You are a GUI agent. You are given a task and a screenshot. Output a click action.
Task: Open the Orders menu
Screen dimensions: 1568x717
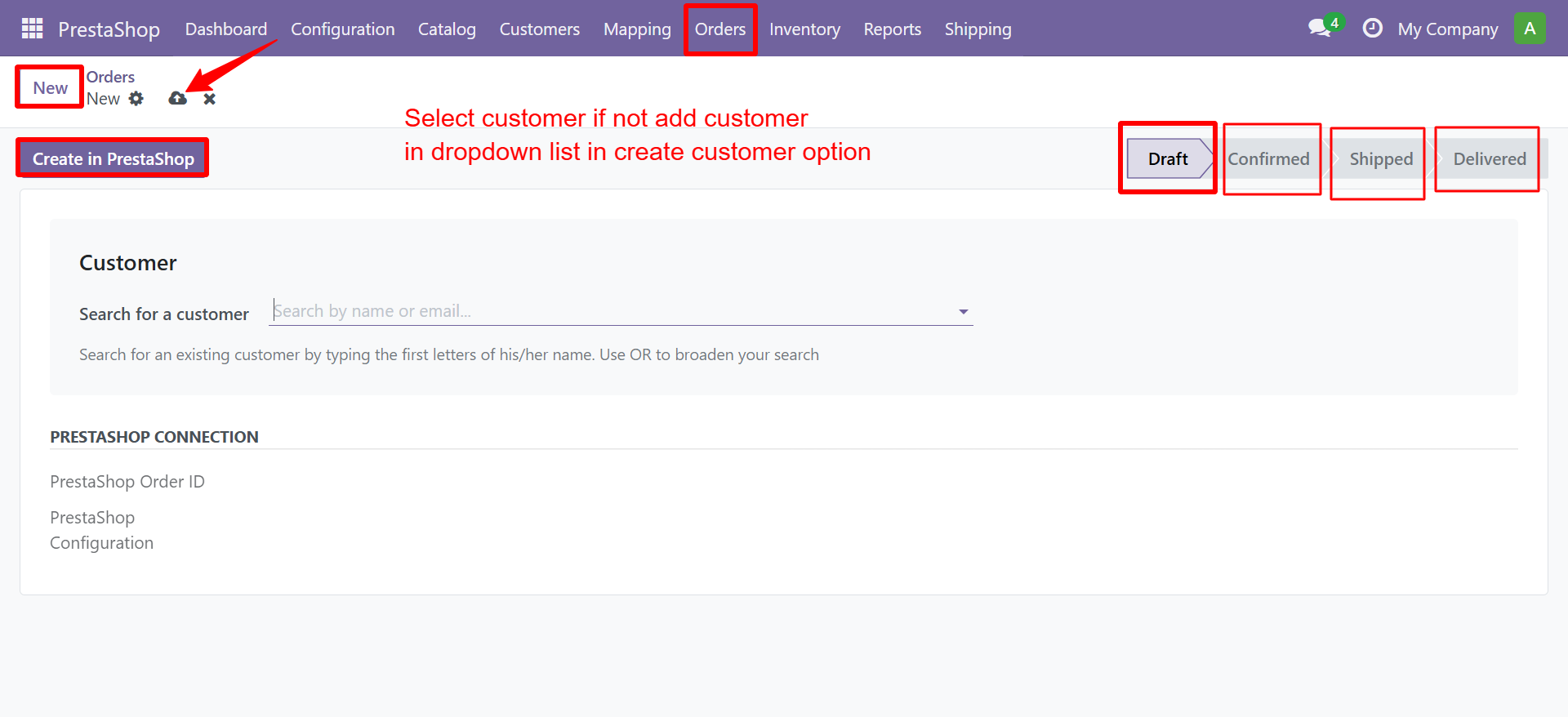click(720, 29)
